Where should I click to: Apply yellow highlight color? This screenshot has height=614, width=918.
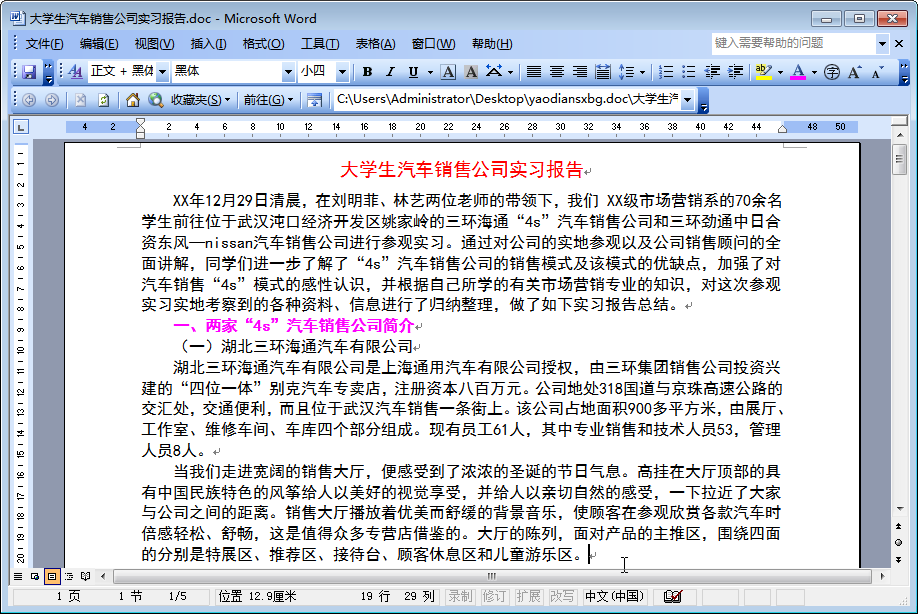tap(763, 72)
